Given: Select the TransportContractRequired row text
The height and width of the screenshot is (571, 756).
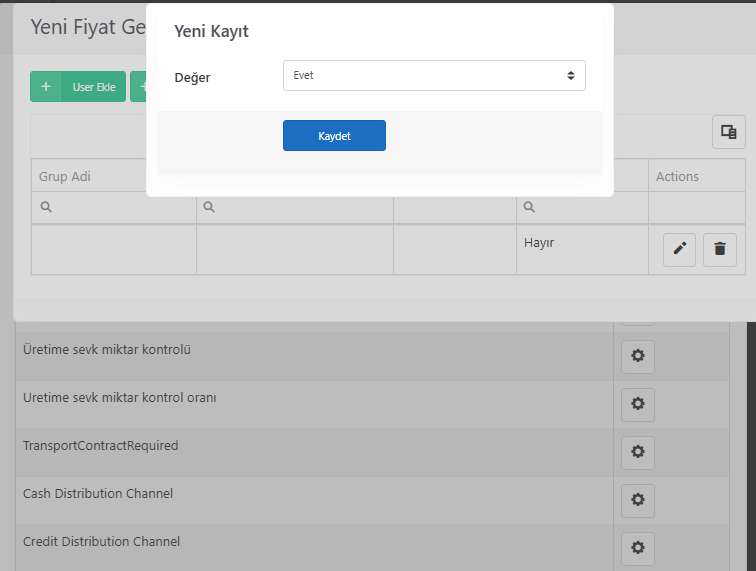Looking at the screenshot, I should click(100, 446).
